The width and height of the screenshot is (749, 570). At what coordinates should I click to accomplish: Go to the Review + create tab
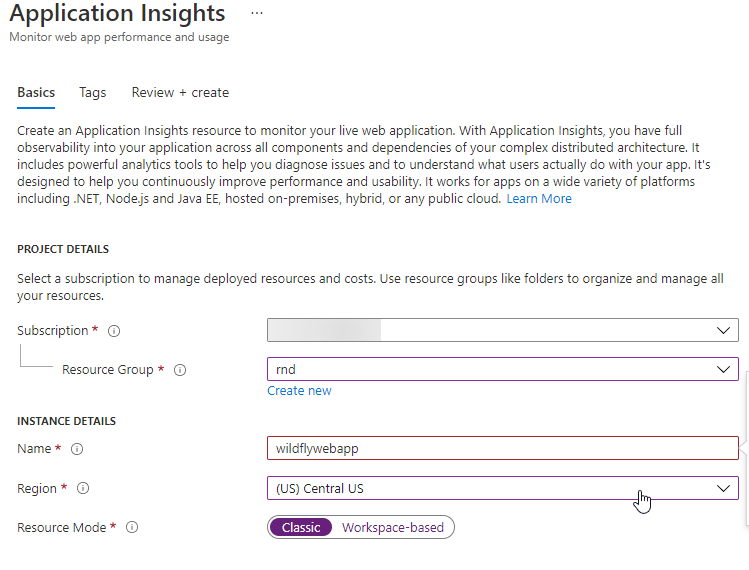(180, 92)
